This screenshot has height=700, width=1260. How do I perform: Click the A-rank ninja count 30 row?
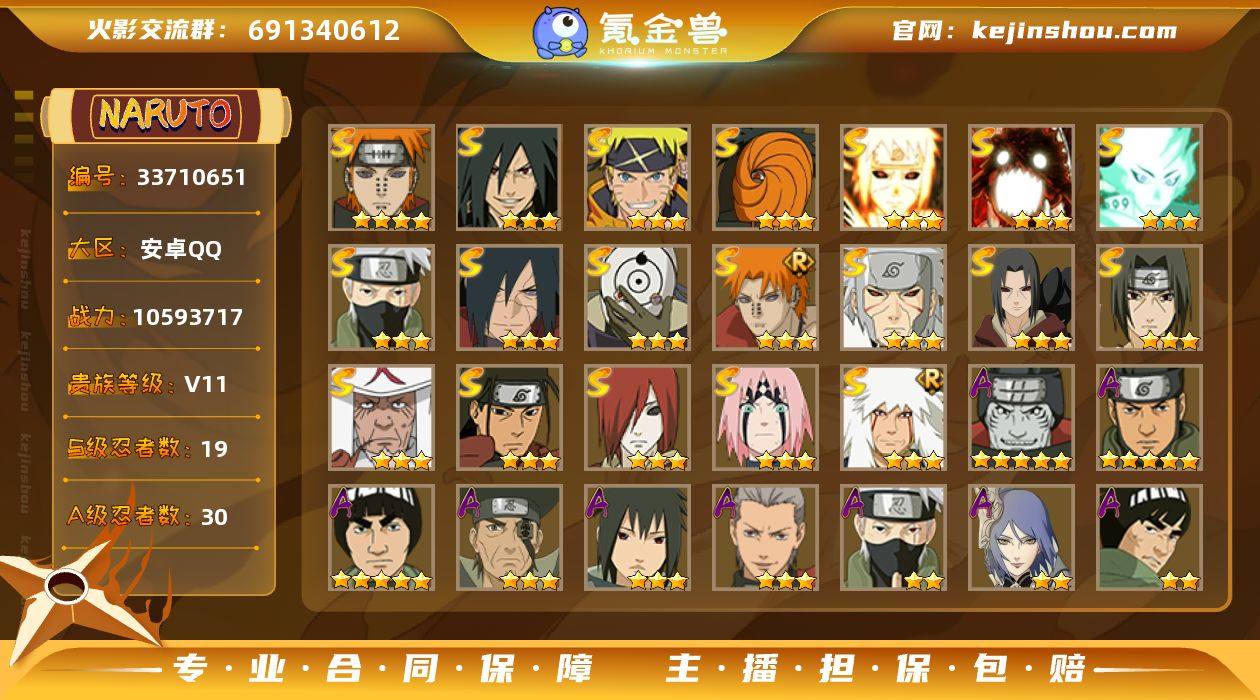click(160, 516)
